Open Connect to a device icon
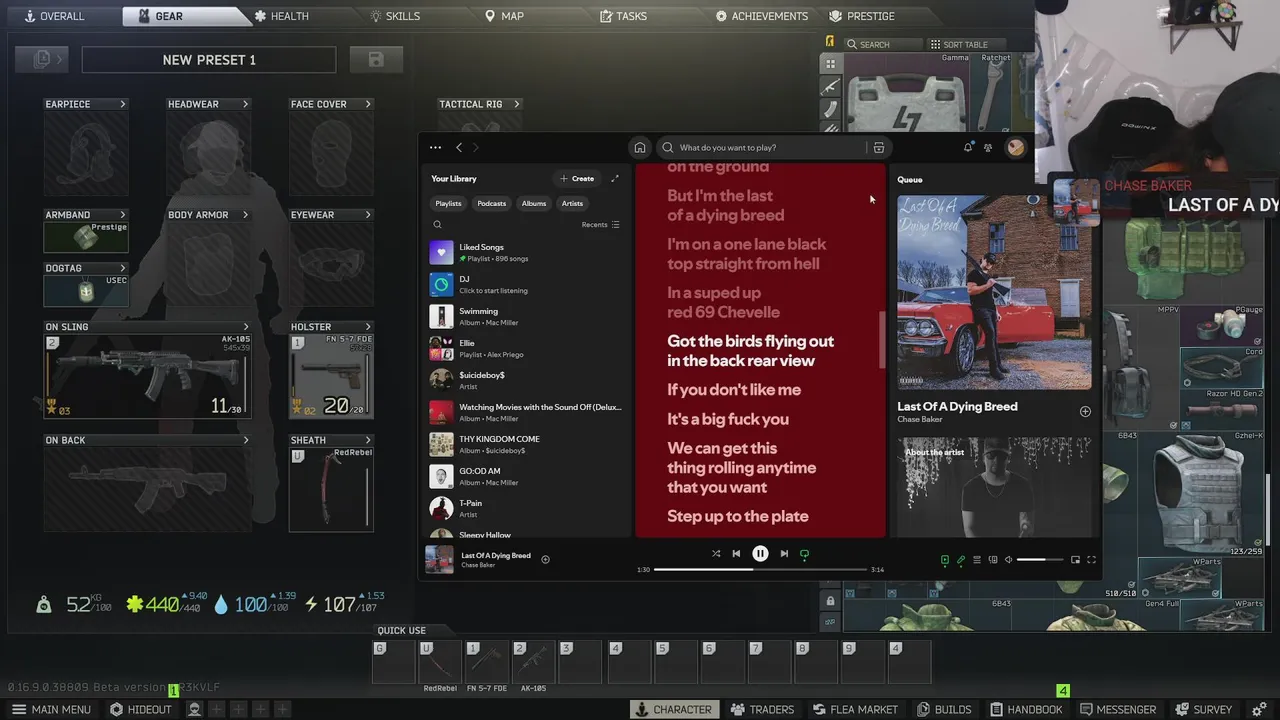The image size is (1280, 720). tap(993, 560)
